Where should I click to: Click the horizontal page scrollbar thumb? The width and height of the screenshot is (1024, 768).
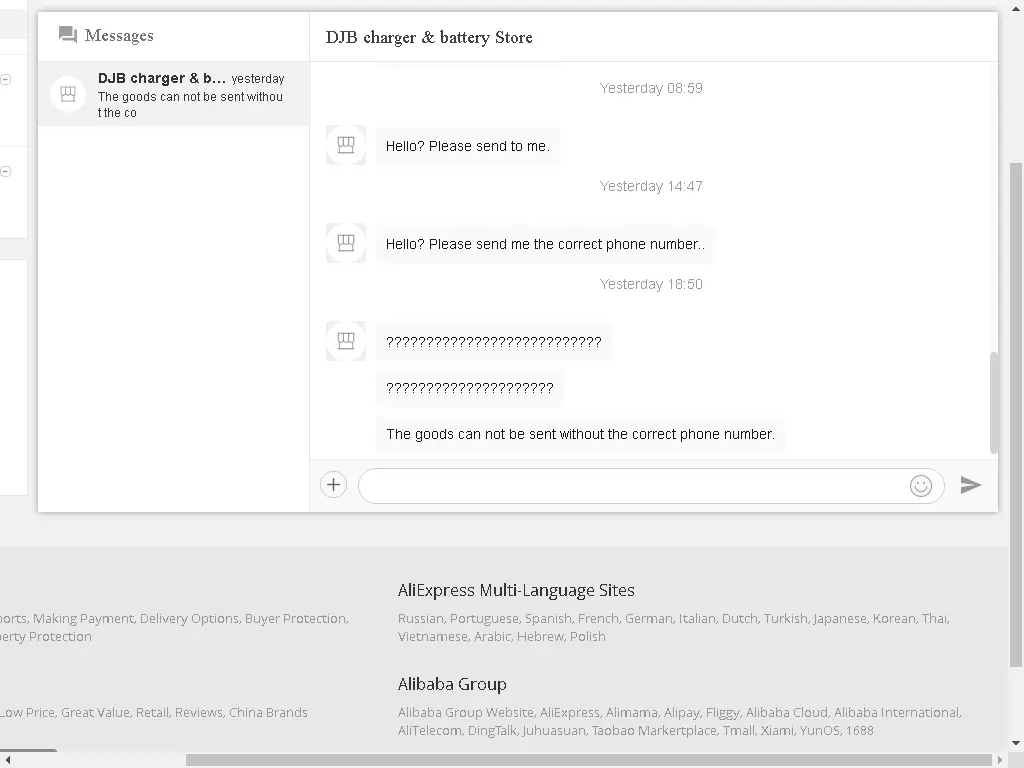pos(589,760)
